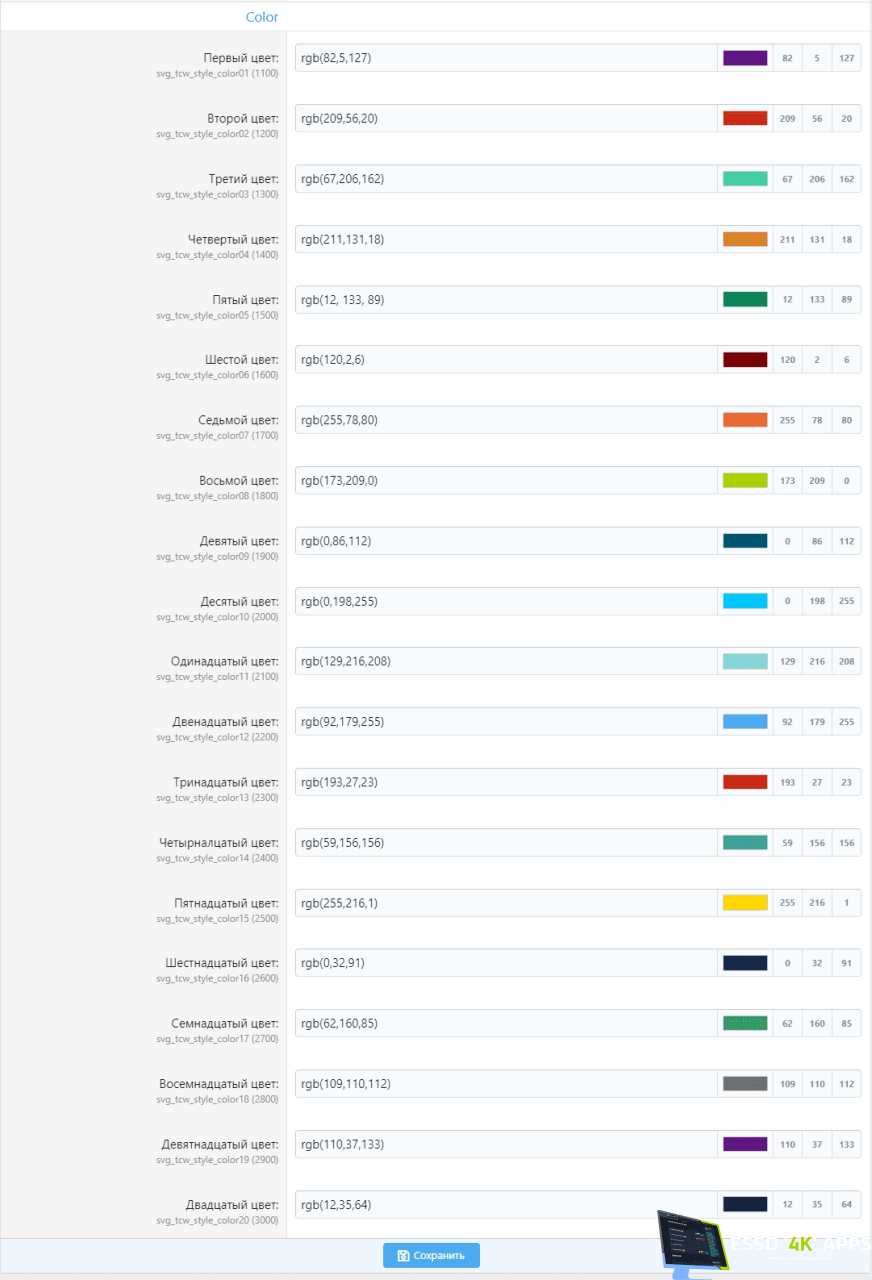Click the green value 216 for Одиннадцатый цвет

(817, 661)
